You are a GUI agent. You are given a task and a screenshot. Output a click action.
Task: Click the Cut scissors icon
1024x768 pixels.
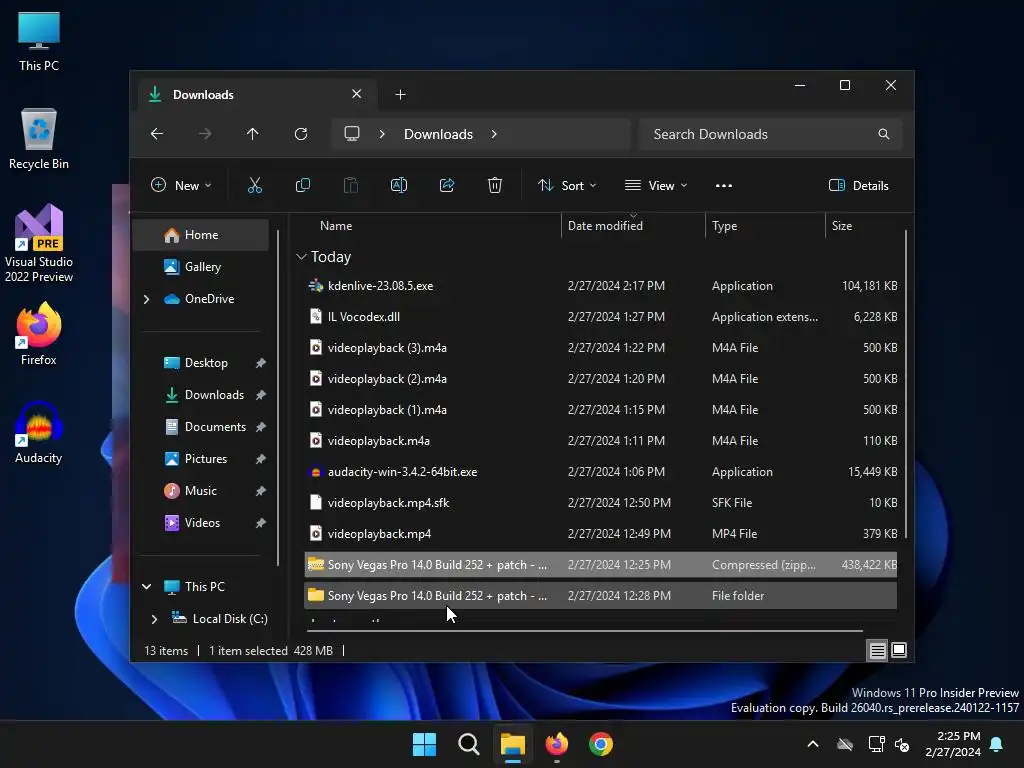click(x=255, y=185)
